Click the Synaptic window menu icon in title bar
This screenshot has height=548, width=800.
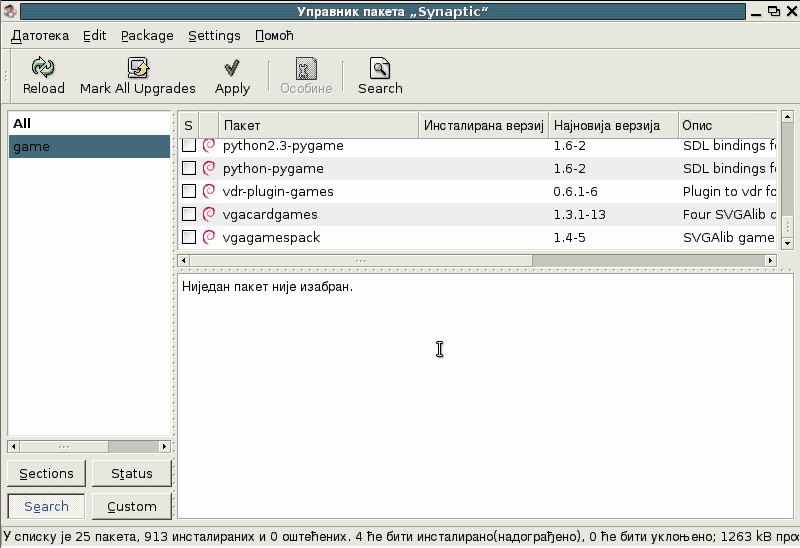click(9, 11)
